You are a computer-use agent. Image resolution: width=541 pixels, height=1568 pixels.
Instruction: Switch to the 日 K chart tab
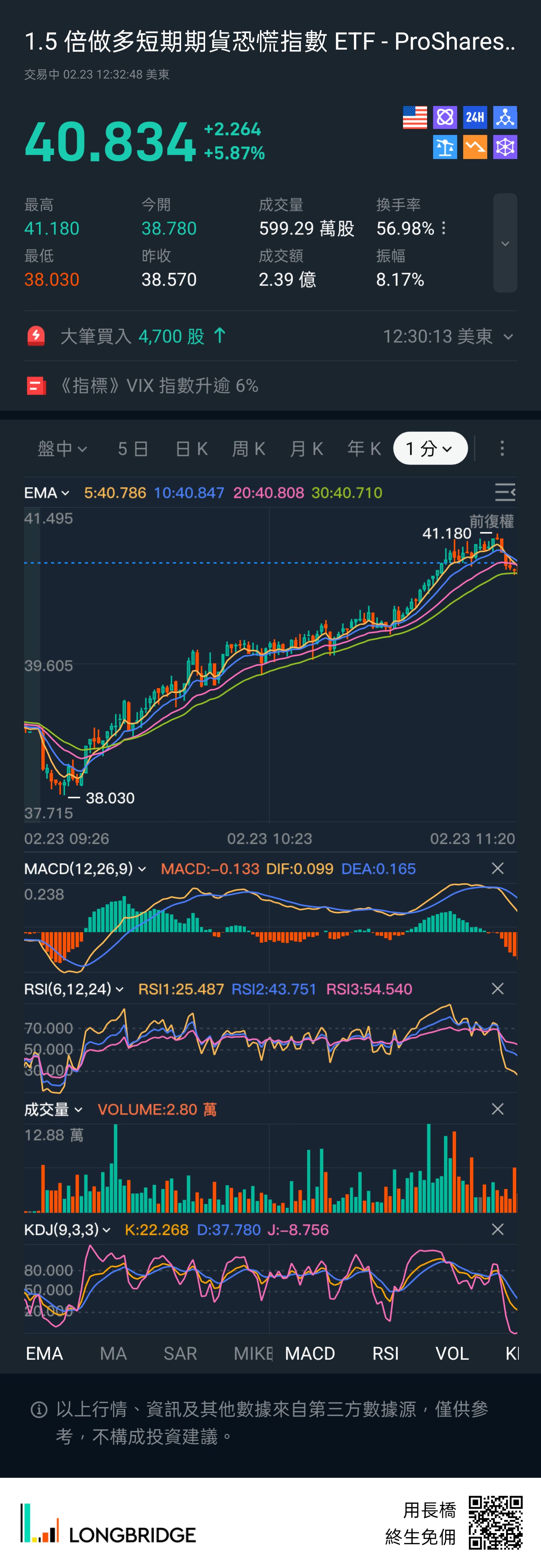coord(191,449)
